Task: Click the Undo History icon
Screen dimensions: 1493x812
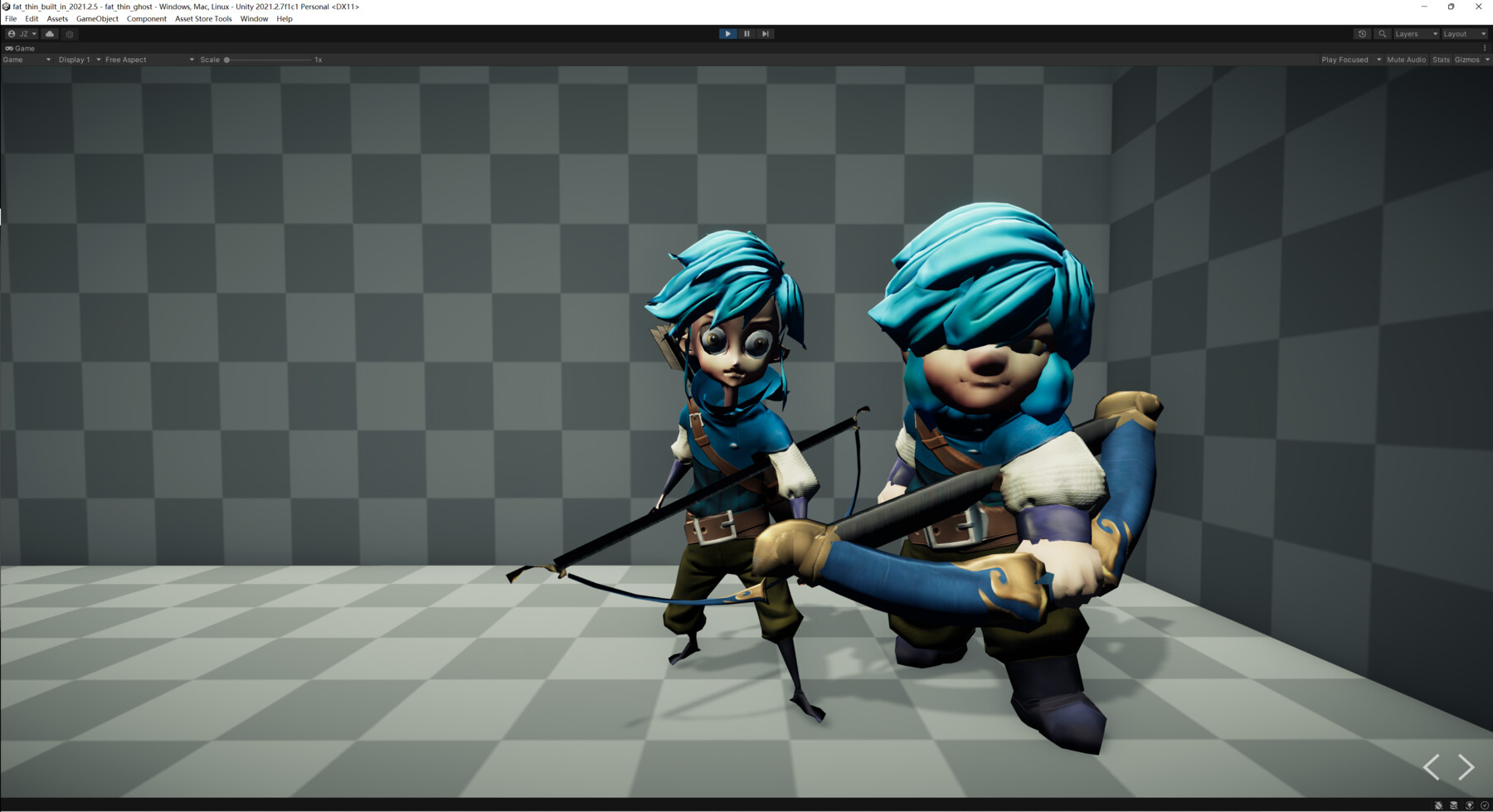Action: 1361,33
